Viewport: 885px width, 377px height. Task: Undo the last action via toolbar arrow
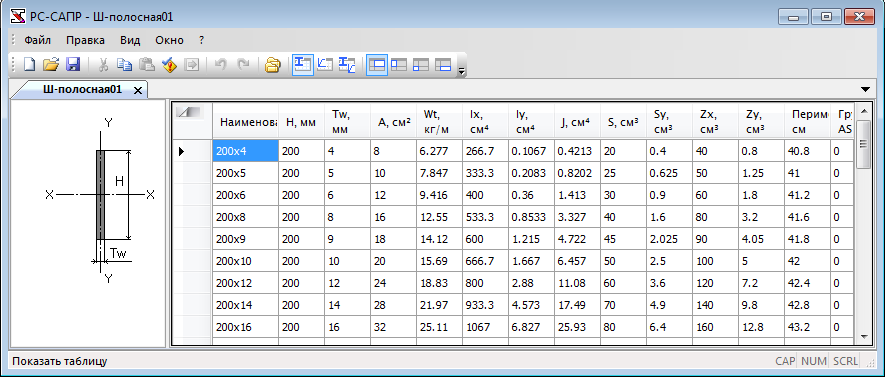[221, 65]
